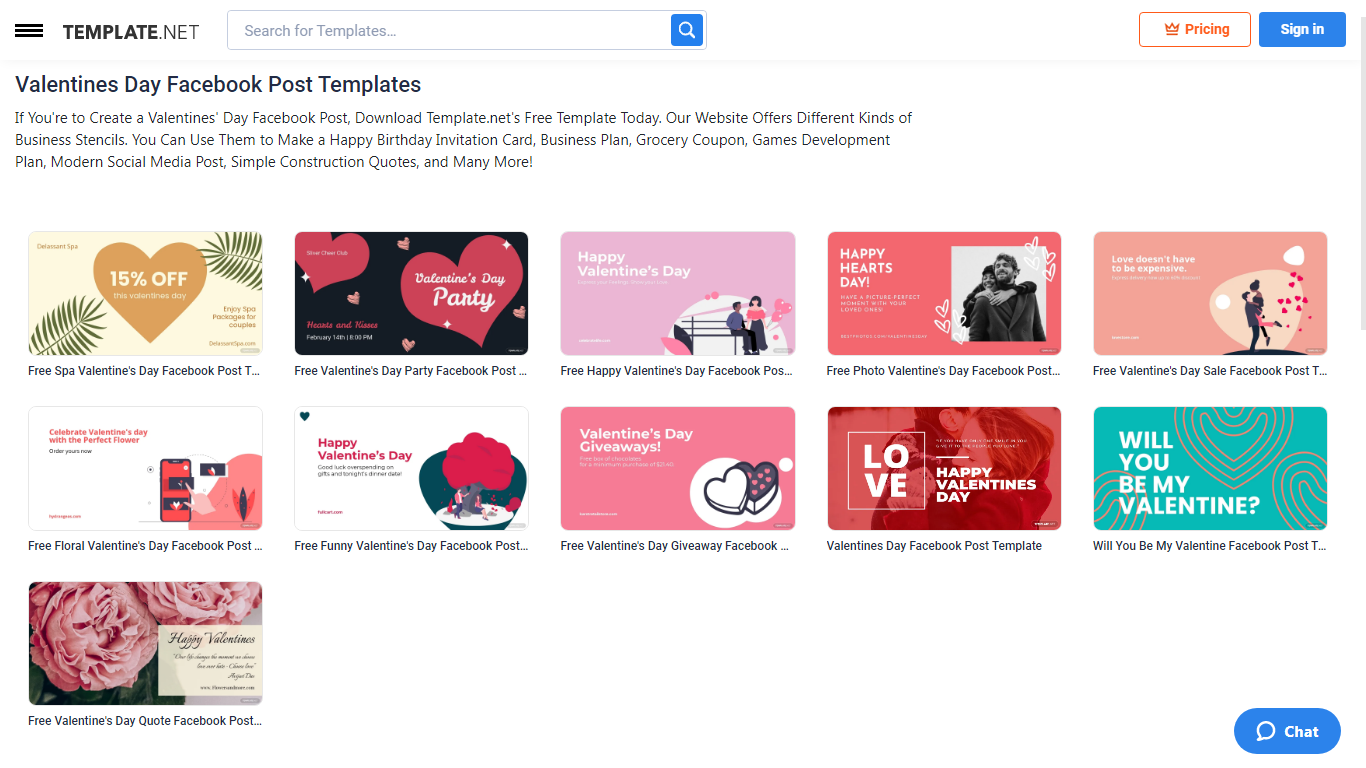Open the 'Love doesn't have to be expensive' thumbnail
1366x768 pixels.
point(1210,293)
